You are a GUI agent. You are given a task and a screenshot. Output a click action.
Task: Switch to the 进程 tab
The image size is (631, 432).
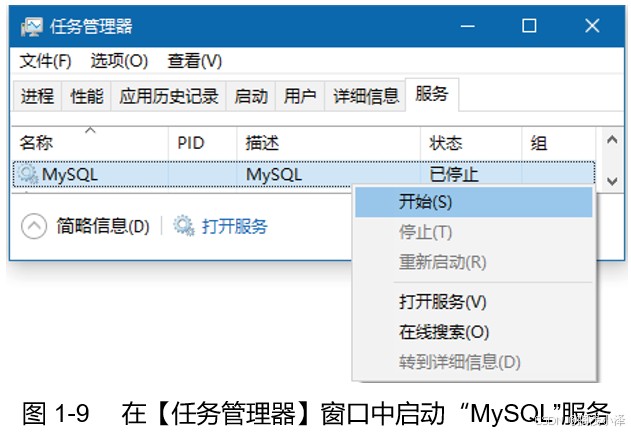37,96
